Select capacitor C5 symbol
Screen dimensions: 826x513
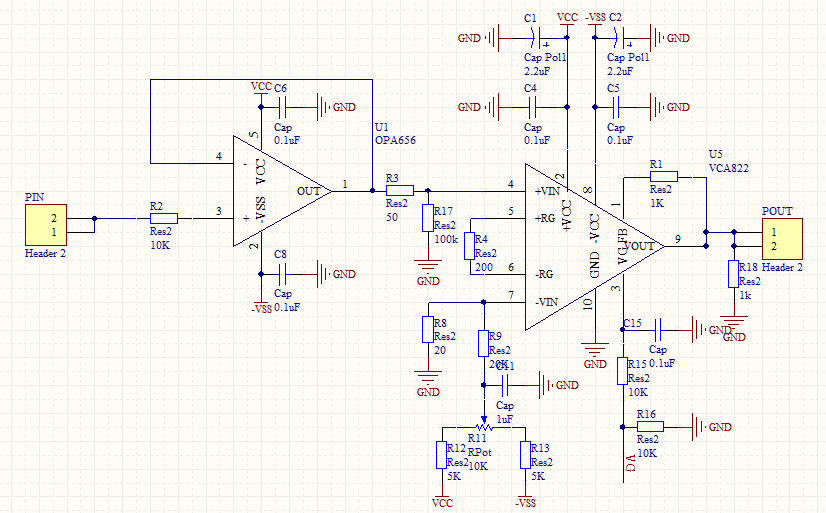[x=616, y=107]
